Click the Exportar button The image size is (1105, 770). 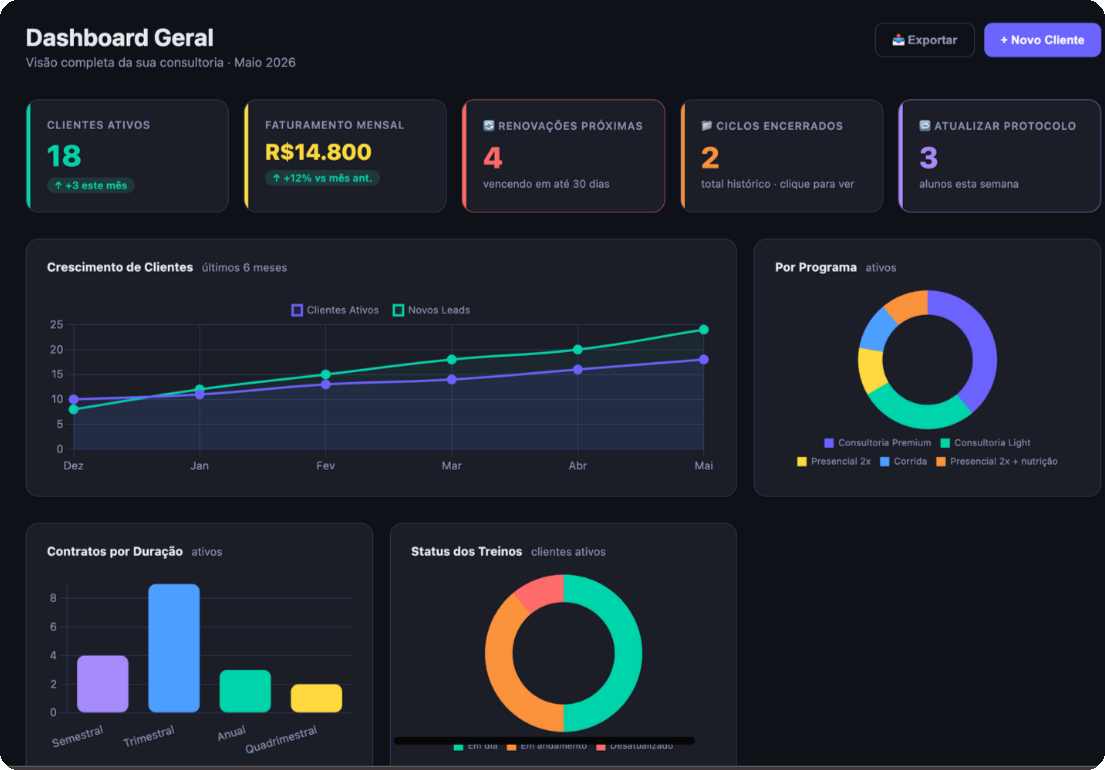(925, 40)
